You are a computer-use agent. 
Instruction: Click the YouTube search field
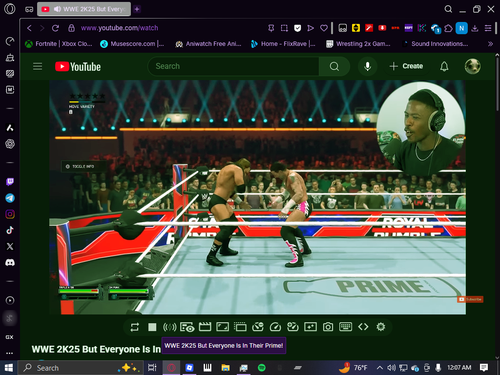coord(233,66)
